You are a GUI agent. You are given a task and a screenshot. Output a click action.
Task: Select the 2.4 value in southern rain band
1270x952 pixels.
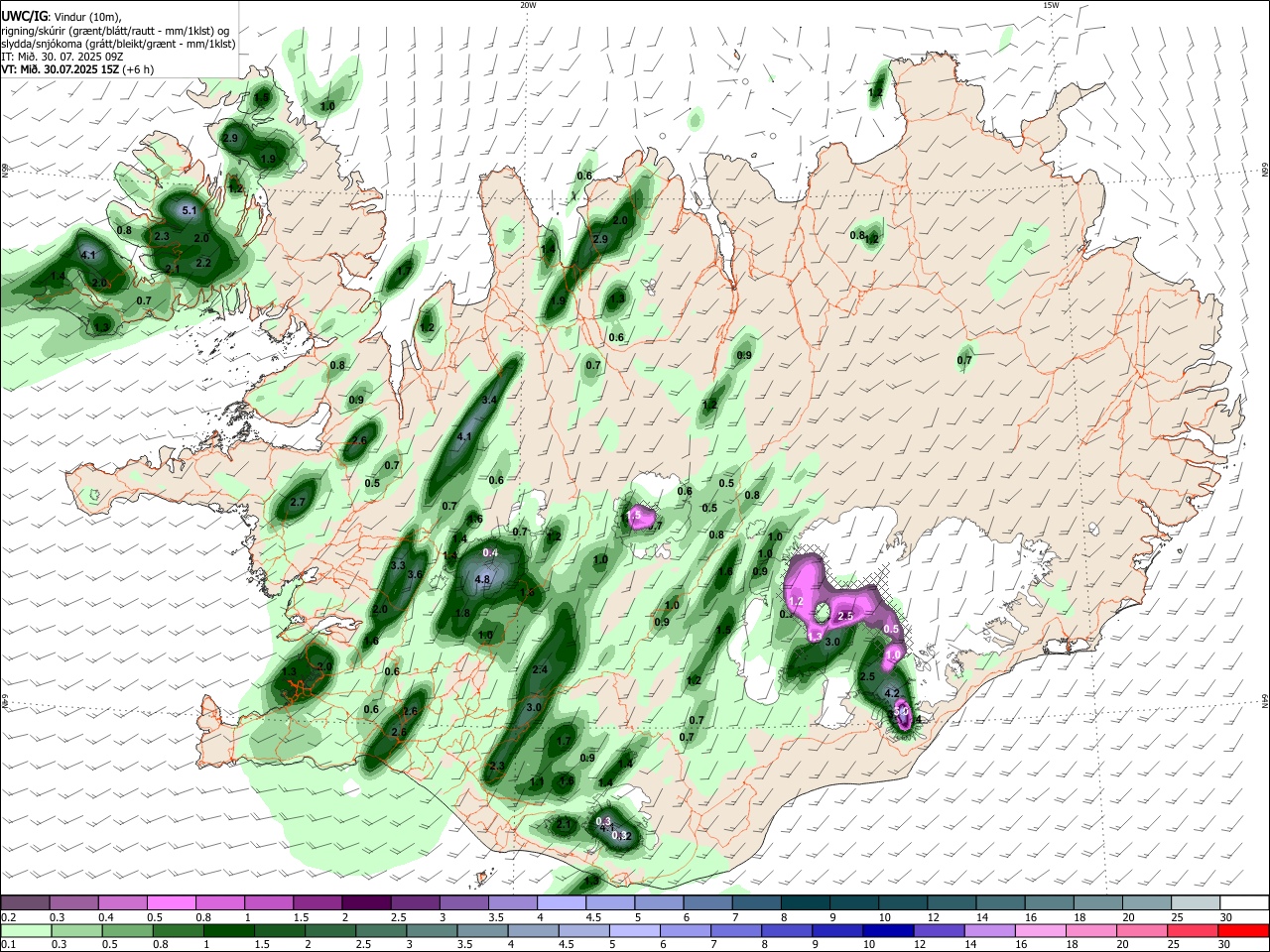(x=541, y=670)
